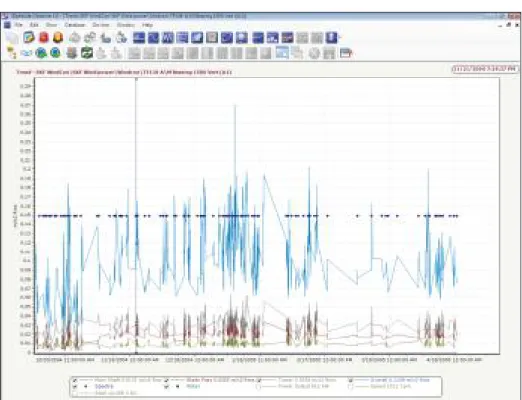
Task: Click the highlighted window-layout icon in second toolbar row
Action: [x=282, y=53]
